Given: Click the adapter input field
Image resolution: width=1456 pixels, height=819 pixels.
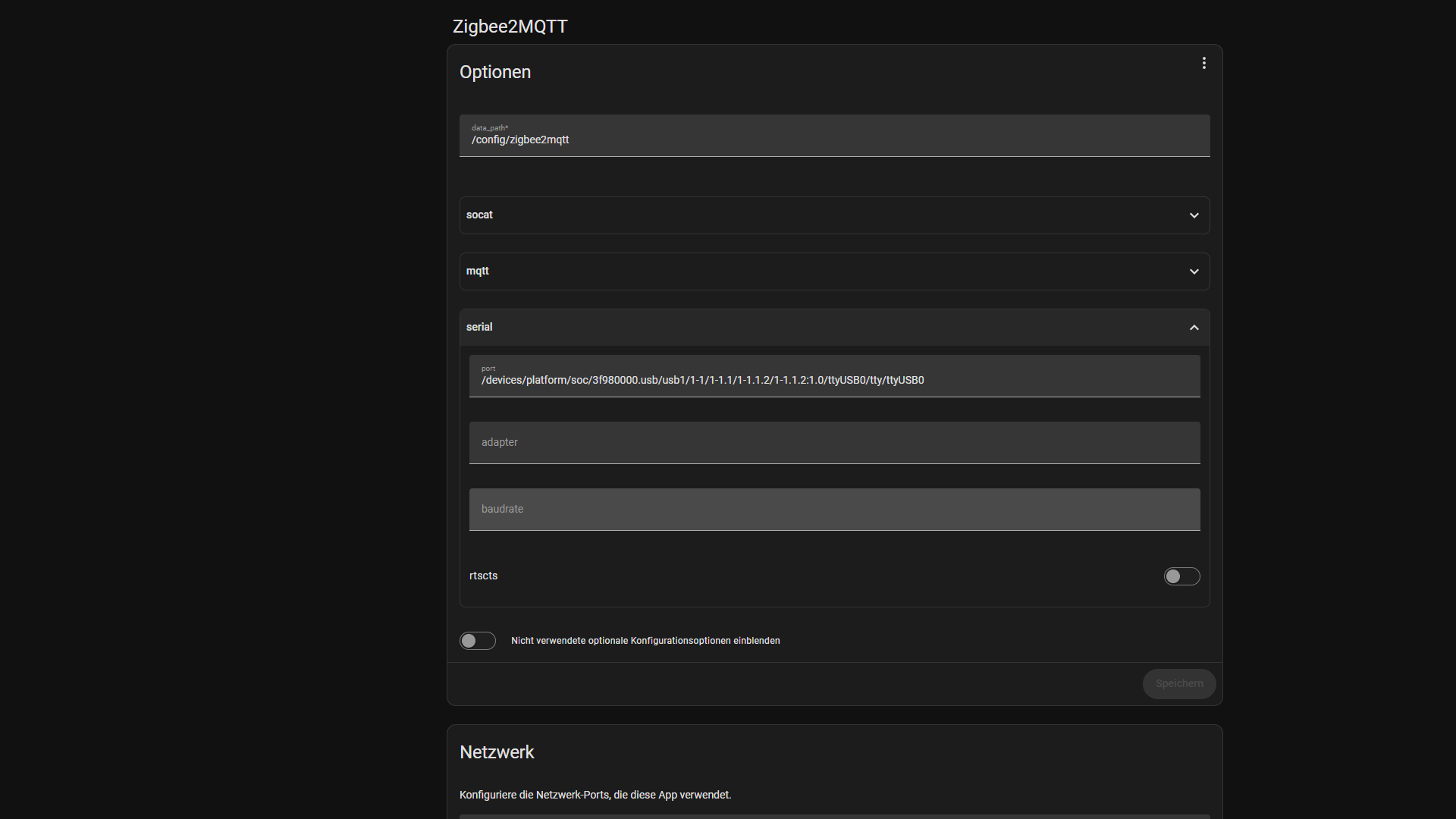Looking at the screenshot, I should 834,443.
